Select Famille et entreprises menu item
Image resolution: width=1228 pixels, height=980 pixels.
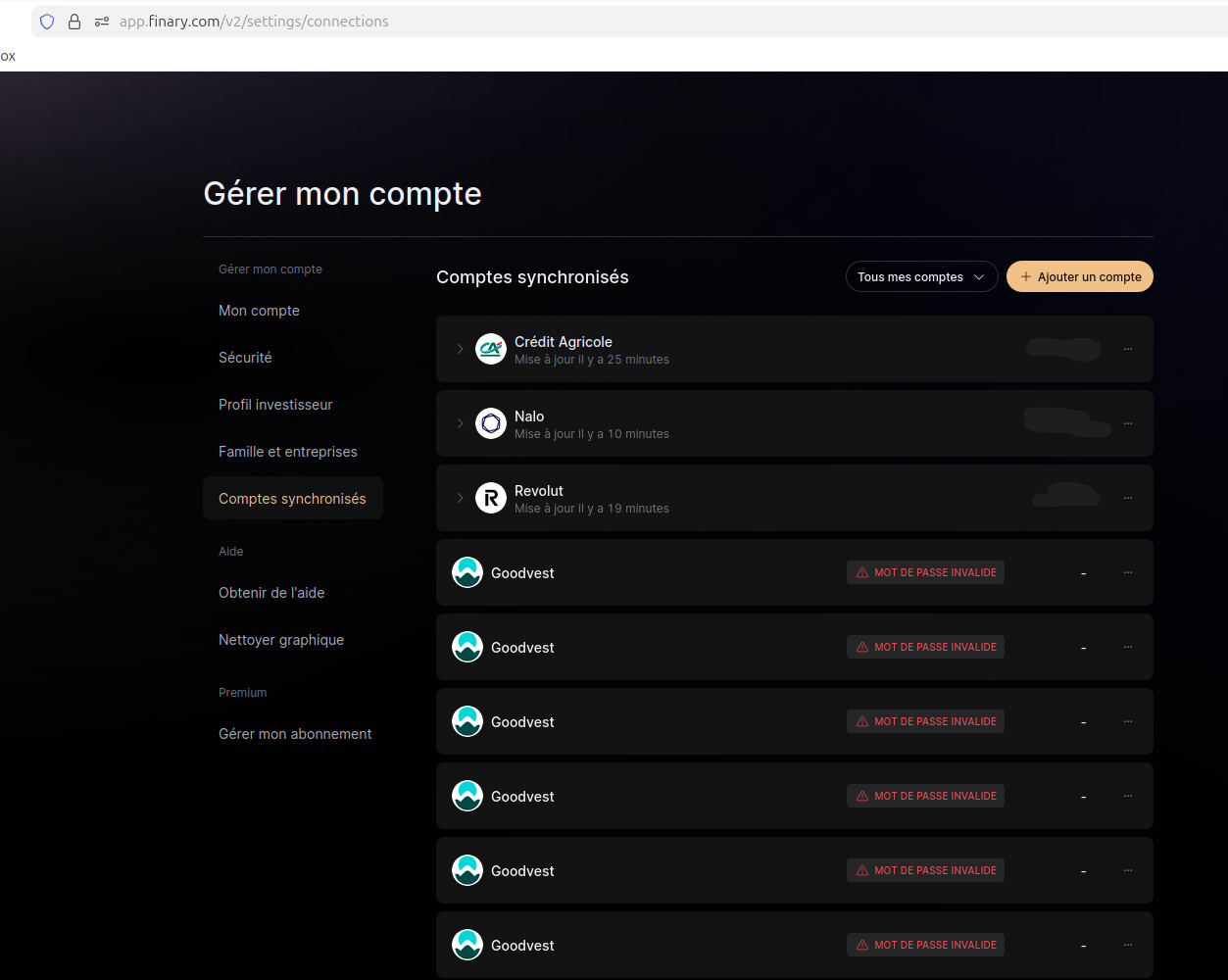287,452
